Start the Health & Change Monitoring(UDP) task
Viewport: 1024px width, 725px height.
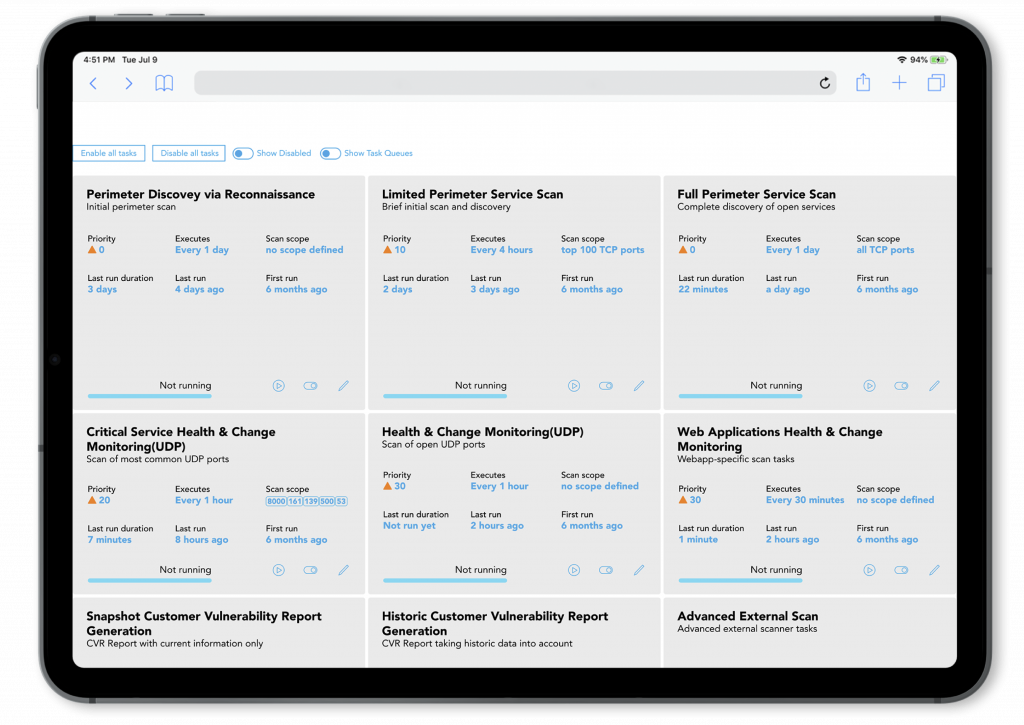click(574, 570)
